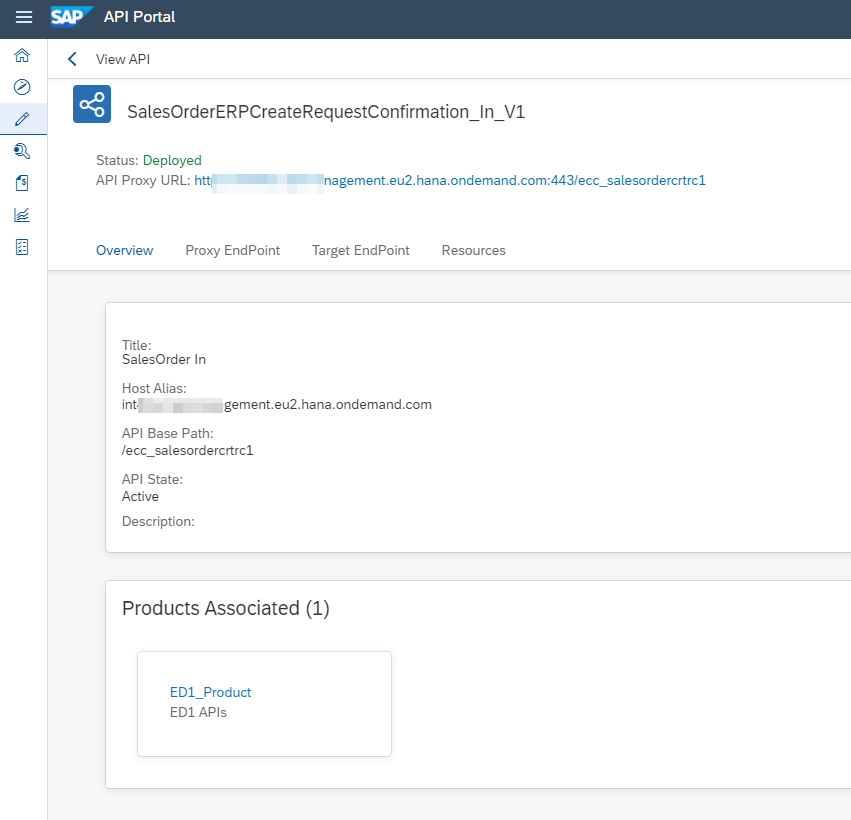This screenshot has width=851, height=820.
Task: Switch to the Overview tab
Action: coord(124,250)
